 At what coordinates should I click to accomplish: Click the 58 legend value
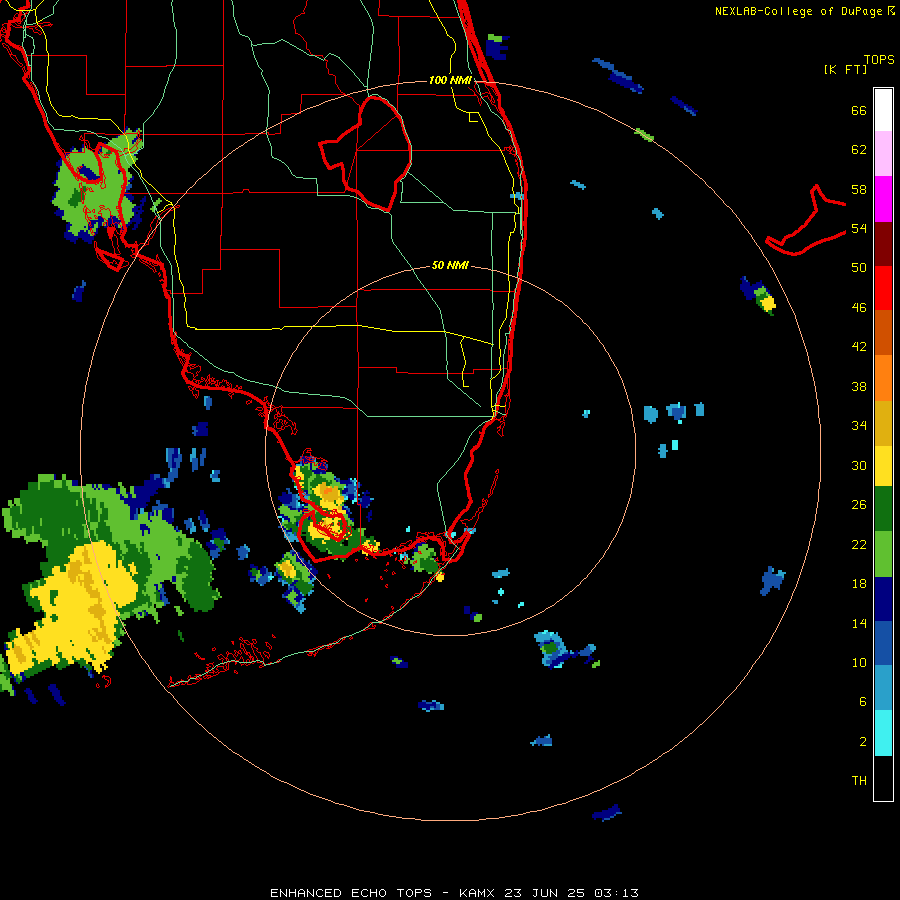click(x=859, y=189)
